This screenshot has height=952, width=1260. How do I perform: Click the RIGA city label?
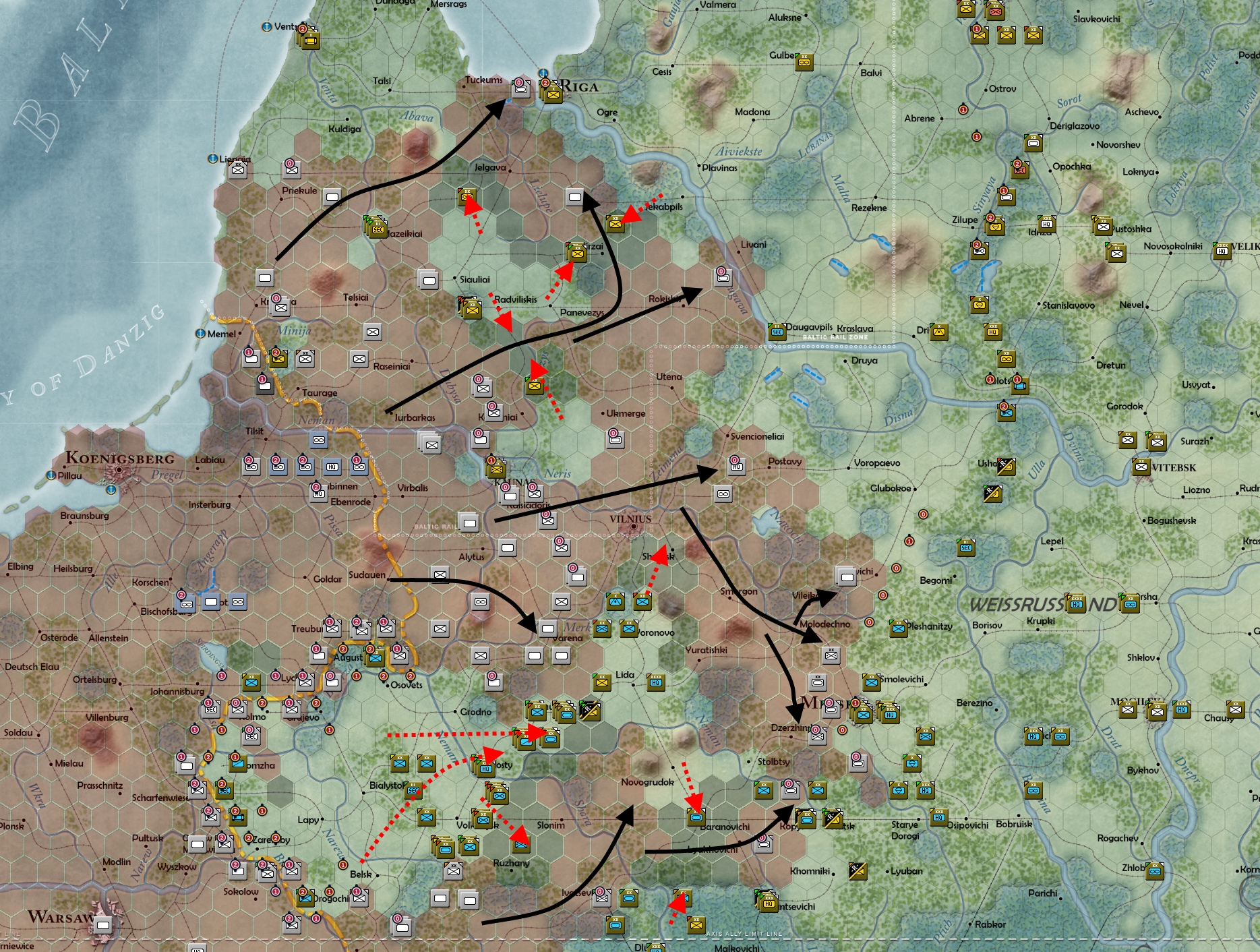[580, 86]
